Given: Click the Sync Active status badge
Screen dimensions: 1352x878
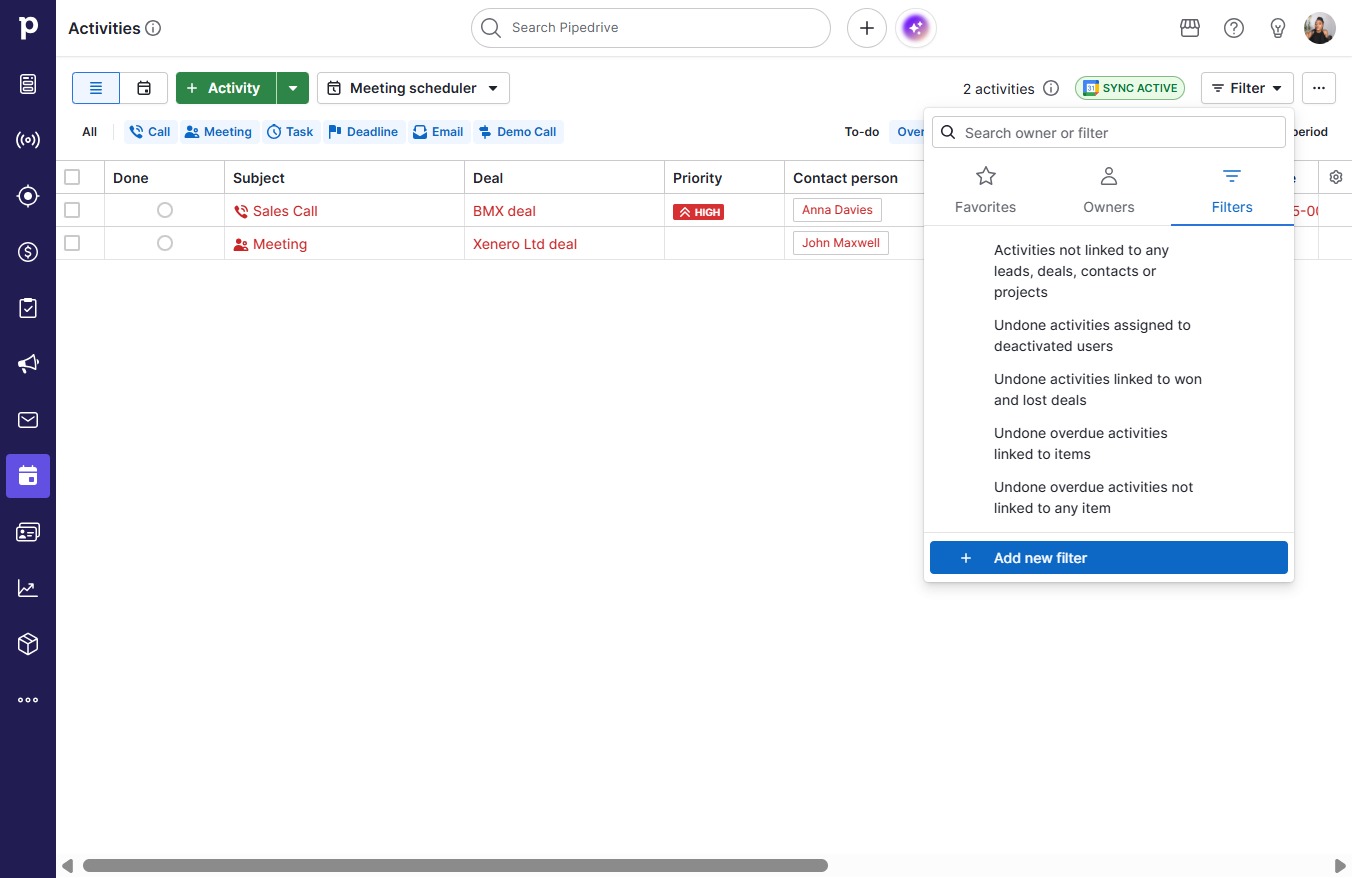Looking at the screenshot, I should [x=1130, y=88].
